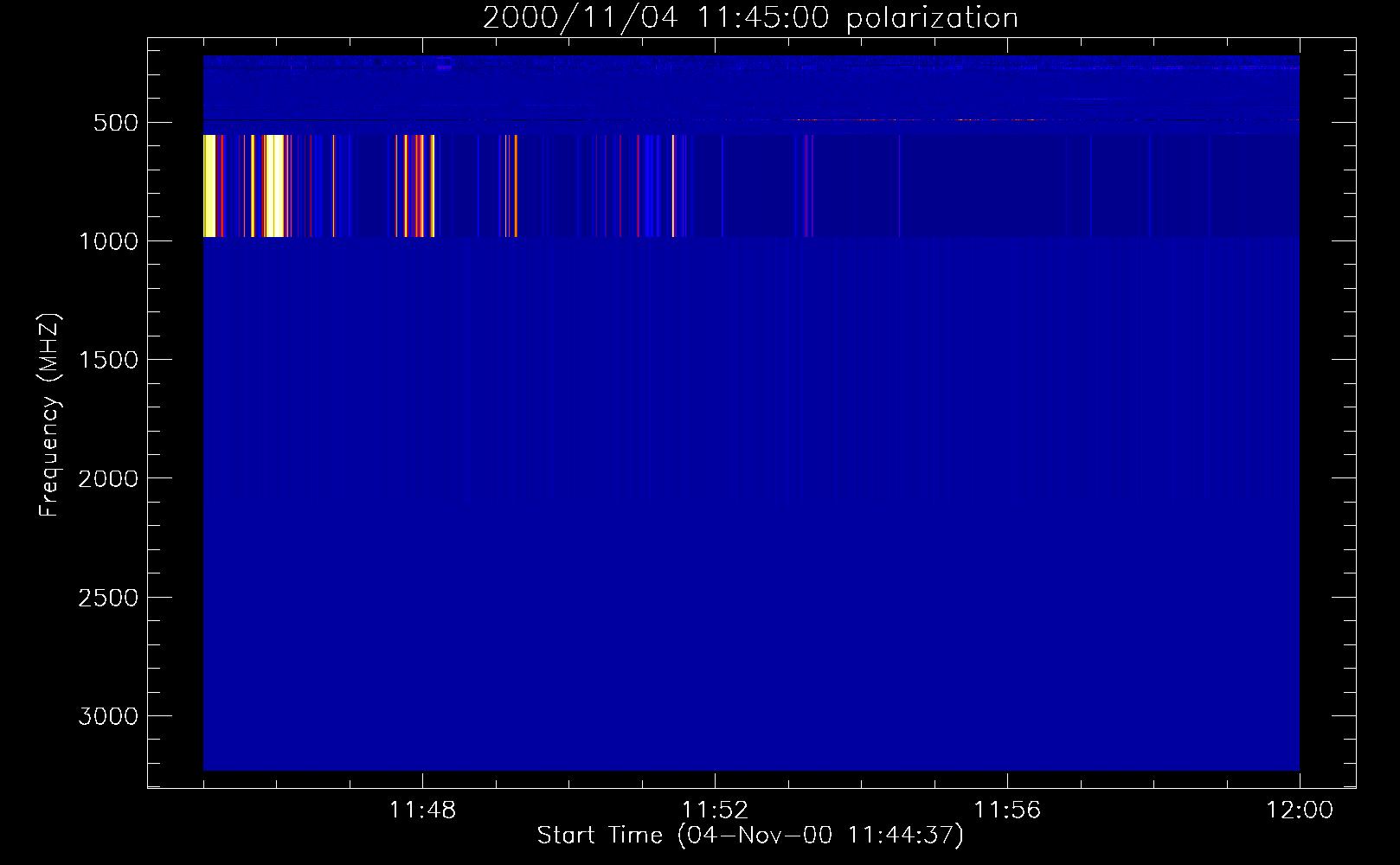Viewport: 1400px width, 865px height.
Task: Click the plot title "2000/11/04 11:45:00 polarization"
Action: [750, 18]
